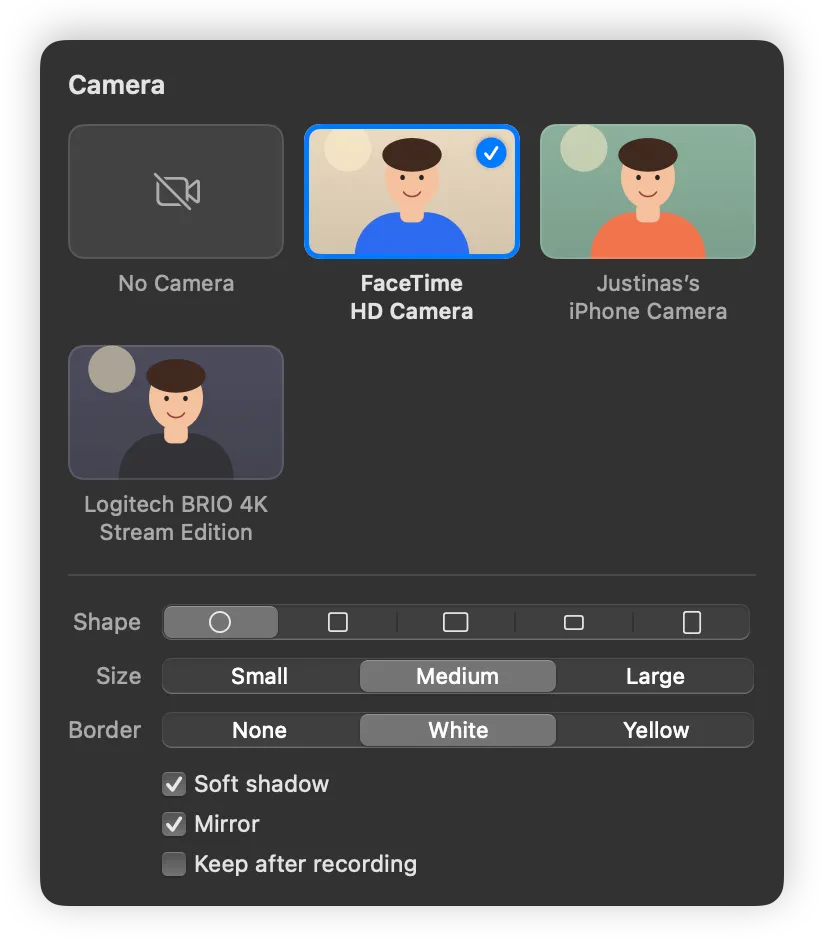Uncheck the Mirror checkbox

[174, 824]
